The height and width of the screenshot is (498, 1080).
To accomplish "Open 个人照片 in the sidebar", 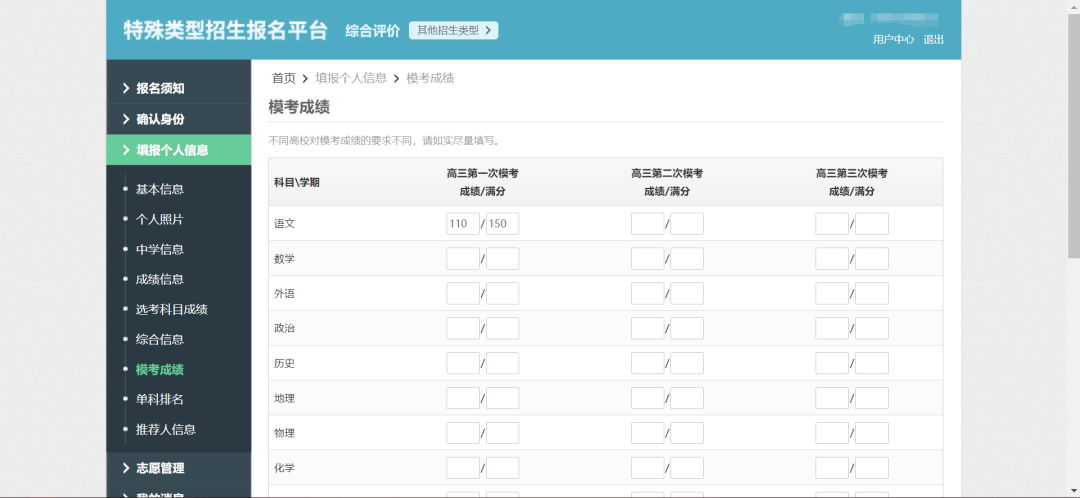I will pos(159,219).
